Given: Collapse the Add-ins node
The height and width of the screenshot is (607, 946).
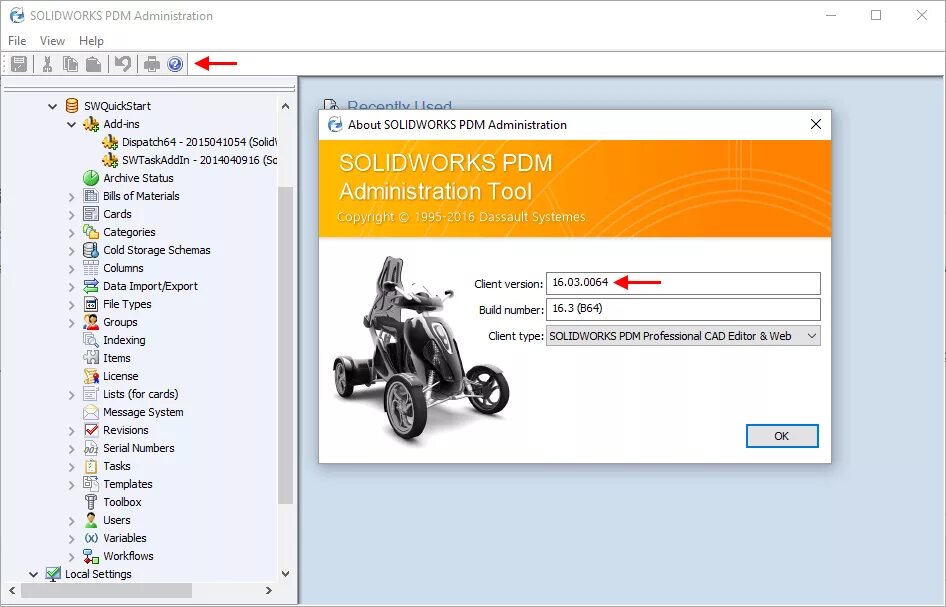Looking at the screenshot, I should click(x=71, y=124).
